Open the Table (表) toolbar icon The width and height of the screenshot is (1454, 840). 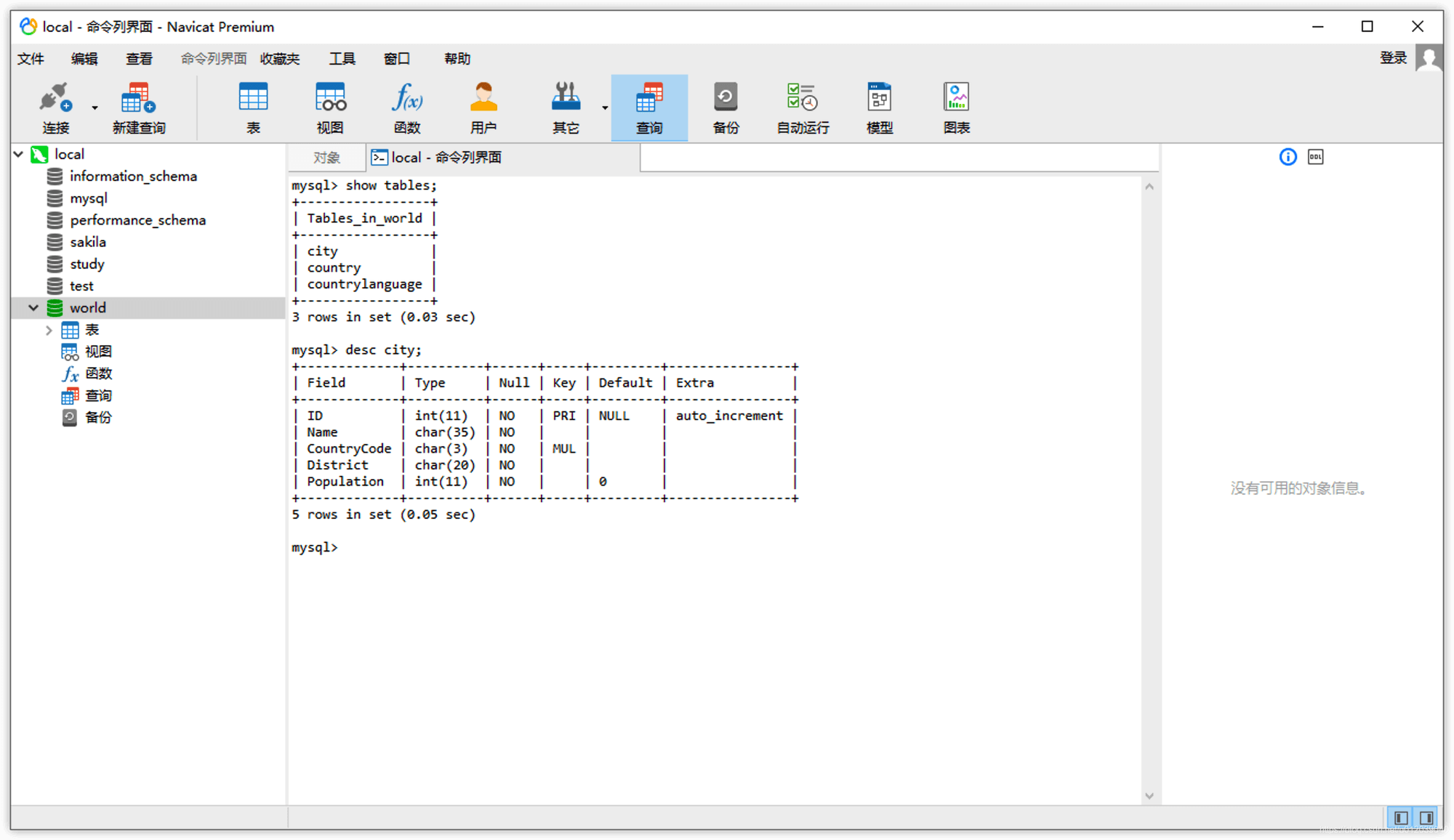tap(253, 108)
